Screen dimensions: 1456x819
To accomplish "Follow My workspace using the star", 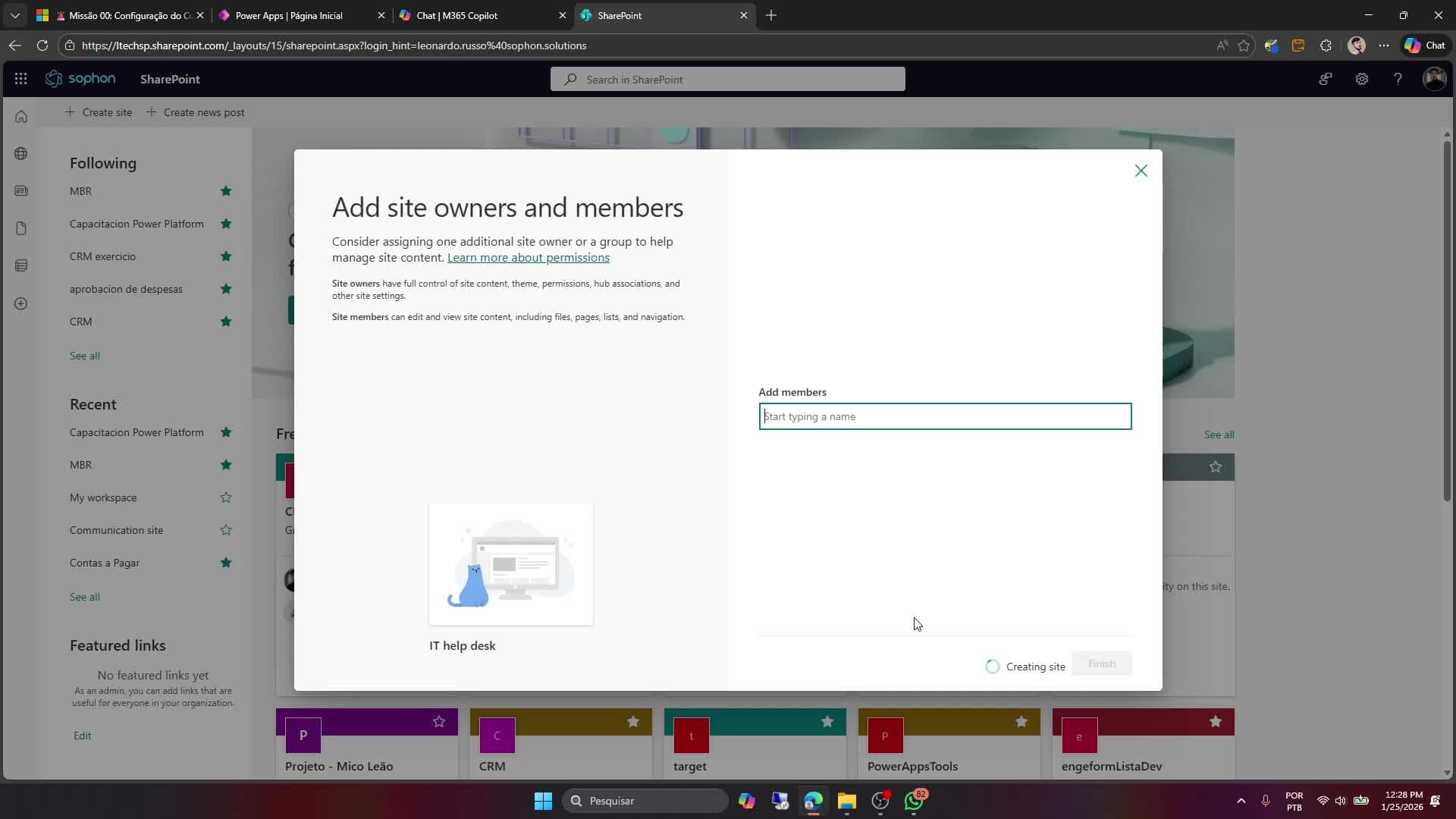I will [226, 497].
